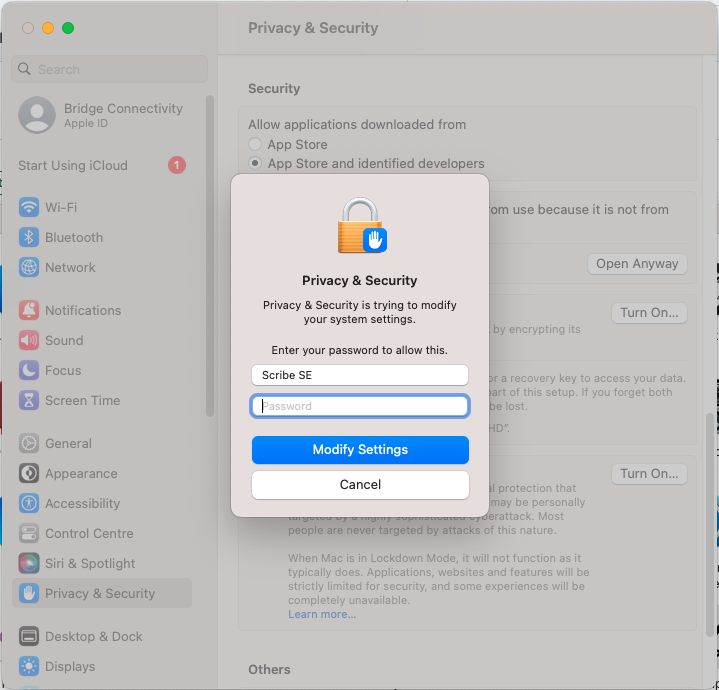This screenshot has height=690, width=719.
Task: Select the App Store radio button
Action: pyautogui.click(x=256, y=145)
